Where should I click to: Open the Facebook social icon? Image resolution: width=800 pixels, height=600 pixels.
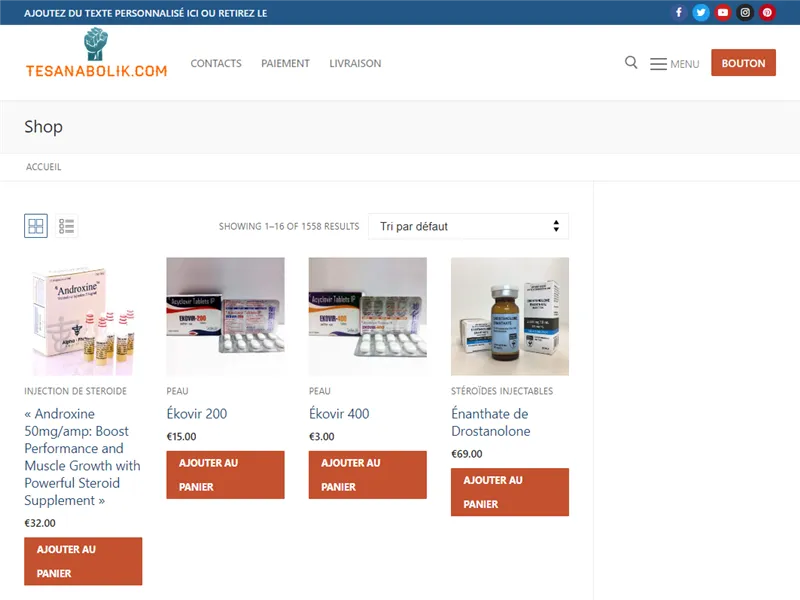click(679, 13)
